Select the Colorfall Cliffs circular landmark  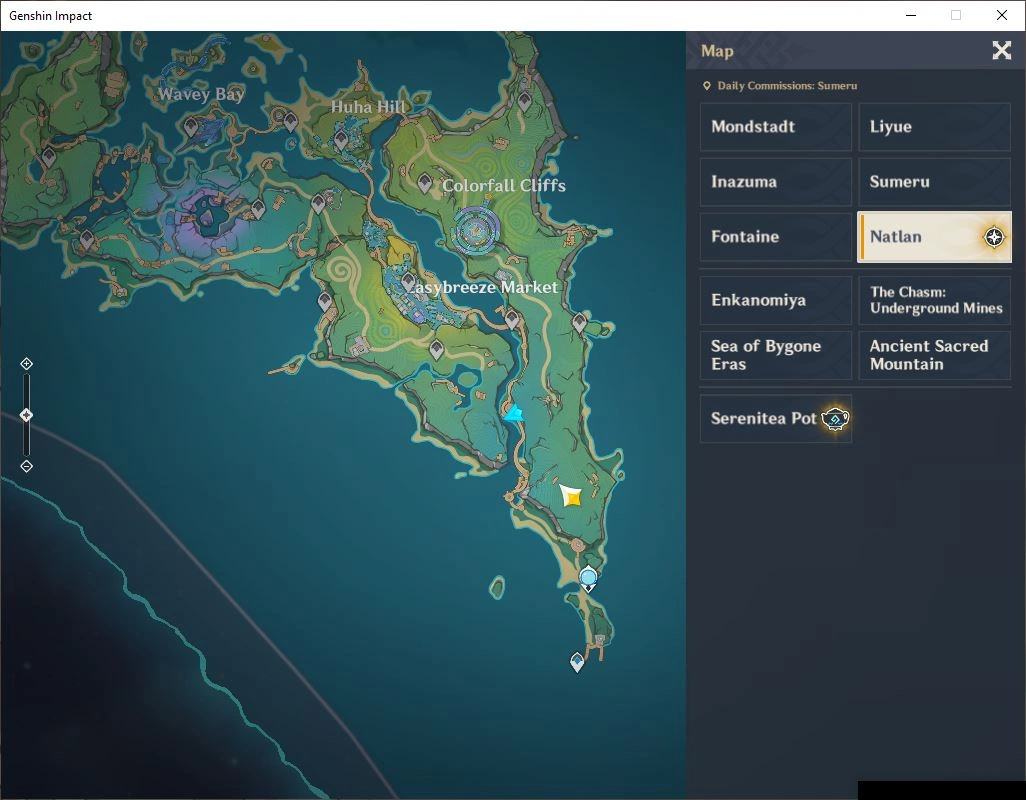pos(477,230)
